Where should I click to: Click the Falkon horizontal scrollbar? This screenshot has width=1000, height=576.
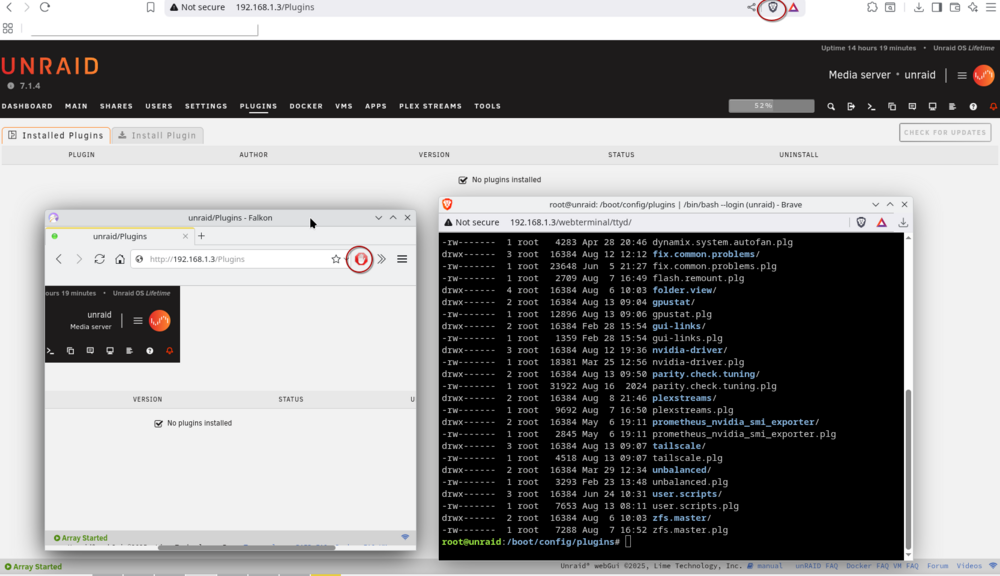(247, 547)
